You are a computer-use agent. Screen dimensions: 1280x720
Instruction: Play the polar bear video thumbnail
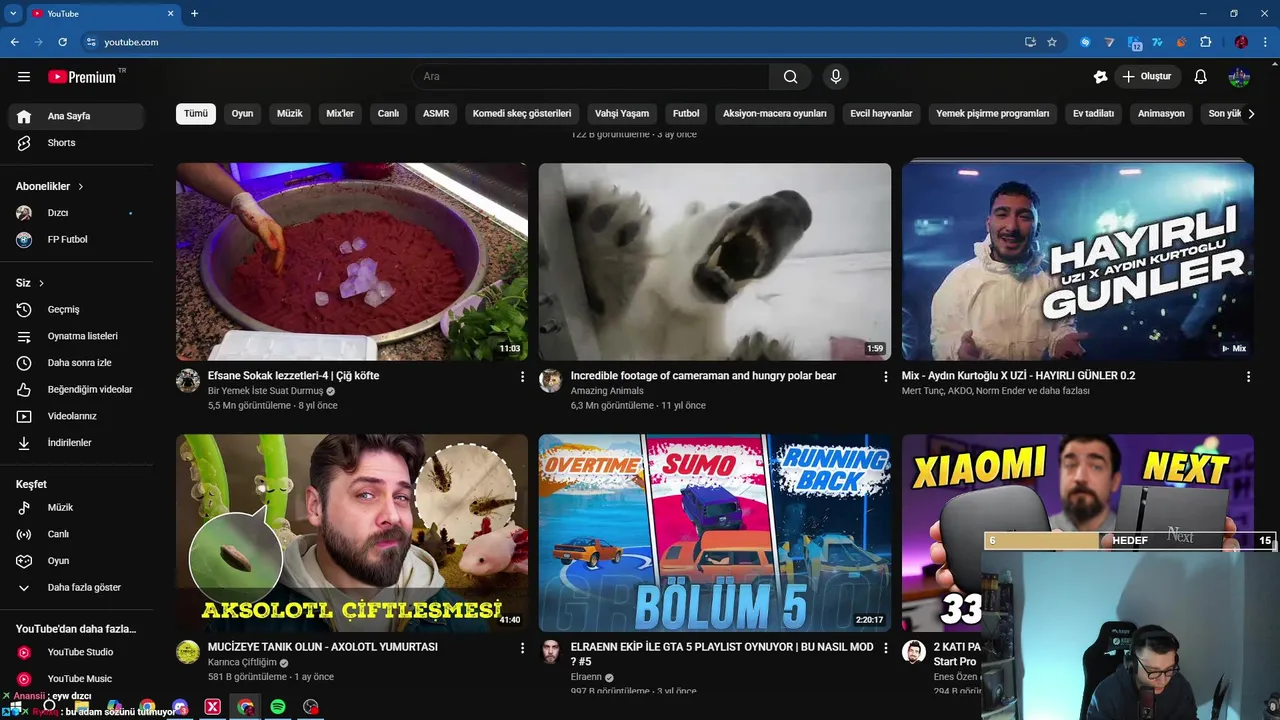(715, 262)
